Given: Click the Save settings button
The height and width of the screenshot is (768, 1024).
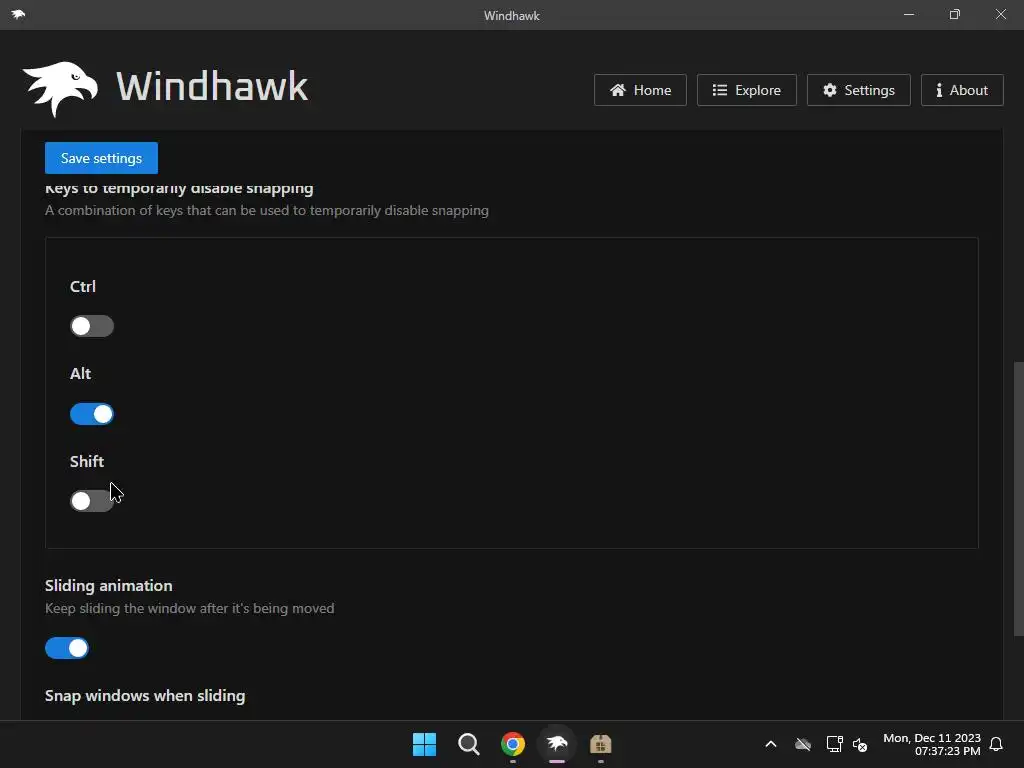Looking at the screenshot, I should coord(101,158).
